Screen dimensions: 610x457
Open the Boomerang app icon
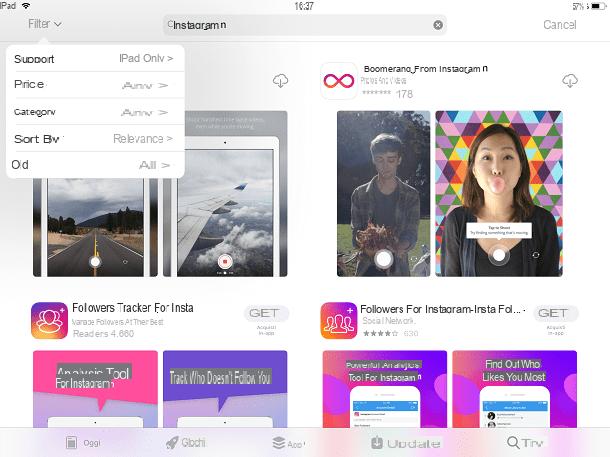(339, 81)
